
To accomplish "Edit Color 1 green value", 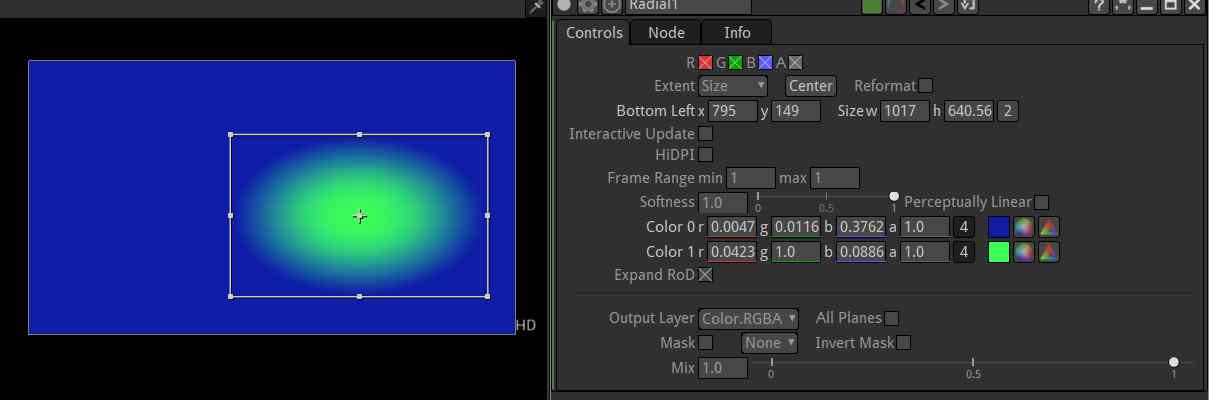I will point(797,252).
